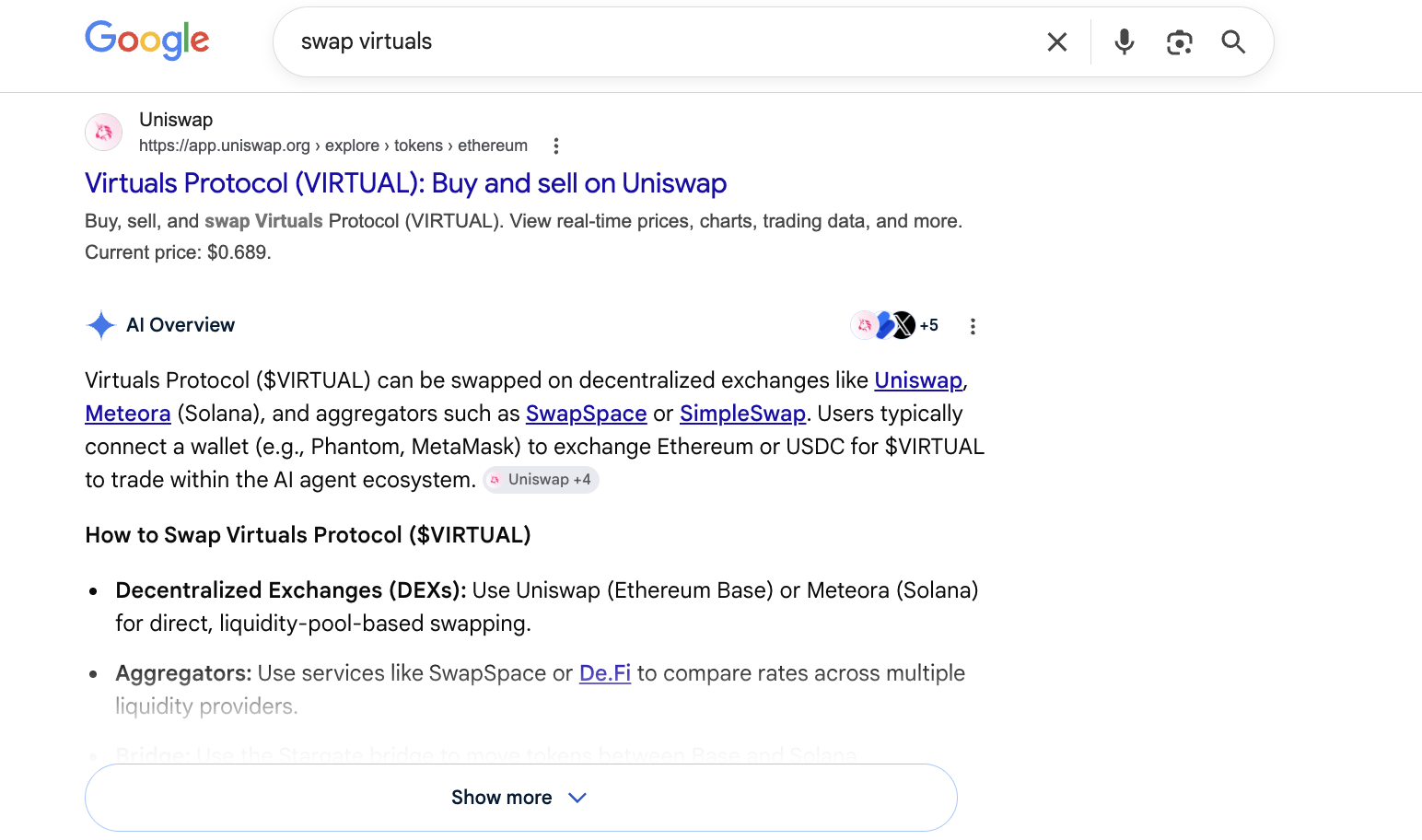Screen dimensions: 1422x840
Task: Clear the search box with the X icon
Action: 1057,41
